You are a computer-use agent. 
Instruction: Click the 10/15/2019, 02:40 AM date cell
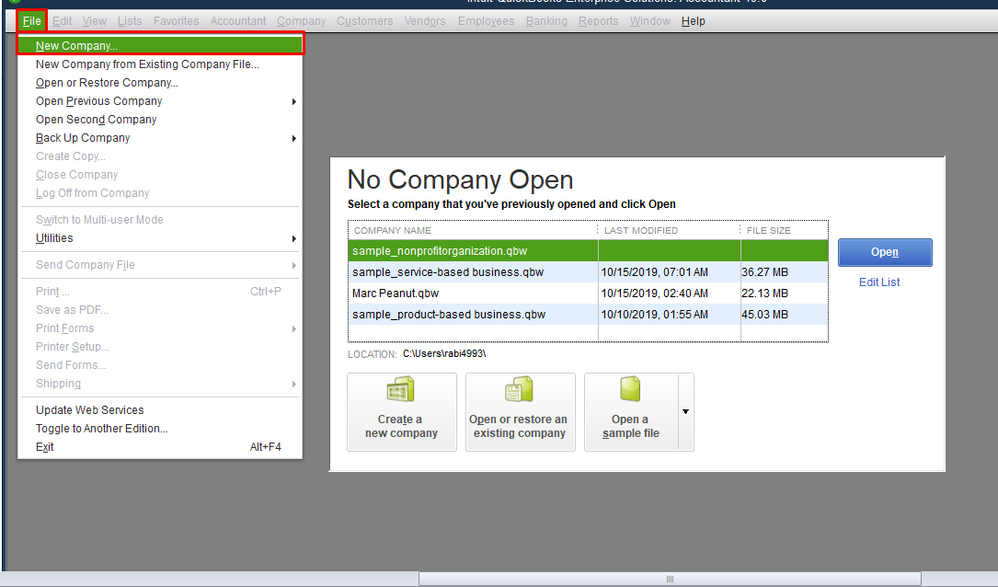[654, 293]
